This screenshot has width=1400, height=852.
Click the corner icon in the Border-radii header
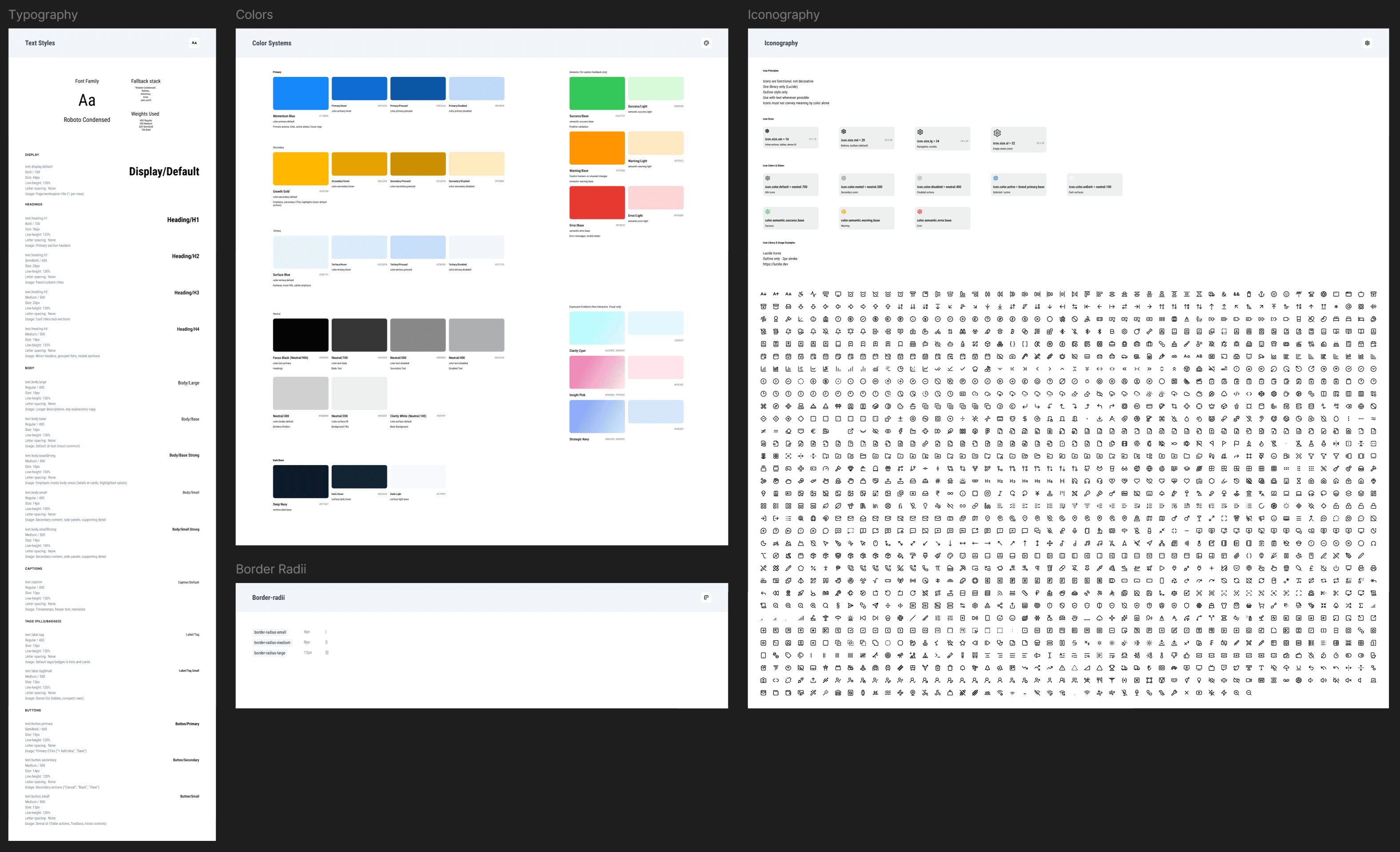(706, 597)
